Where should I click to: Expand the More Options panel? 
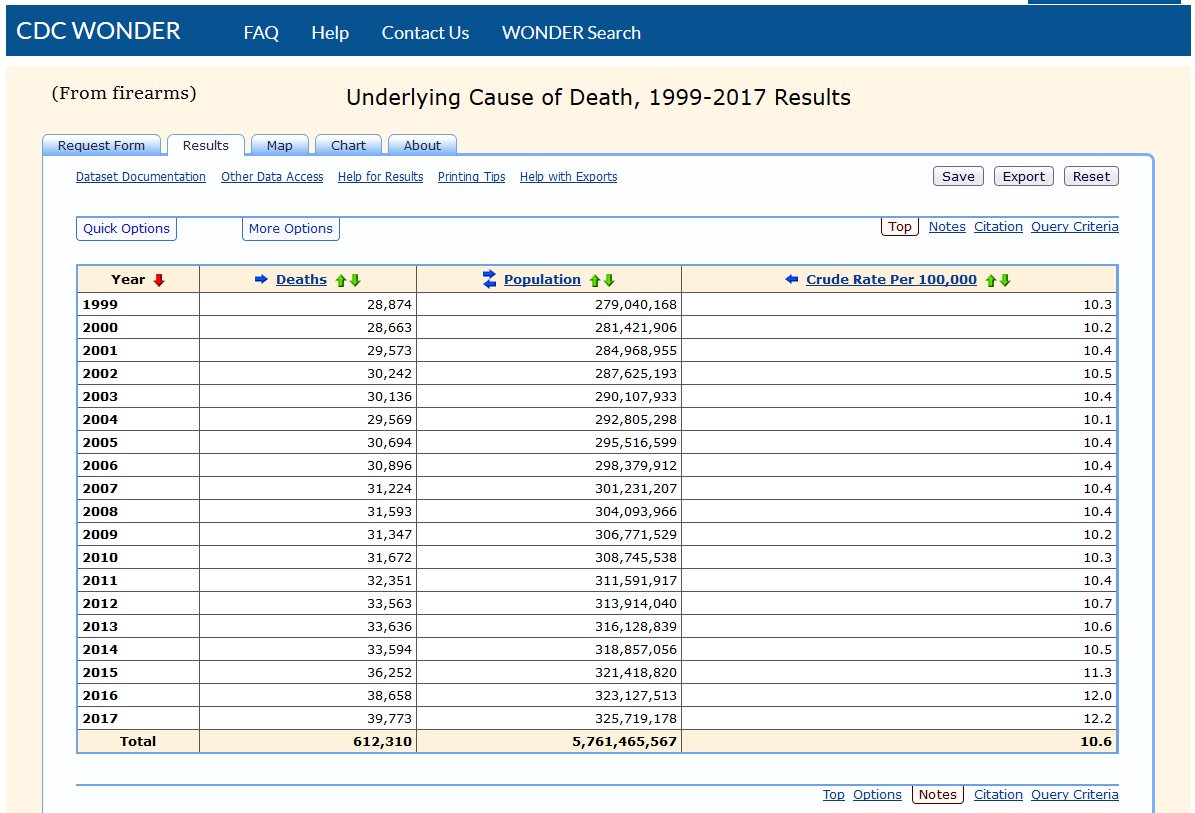[x=290, y=229]
